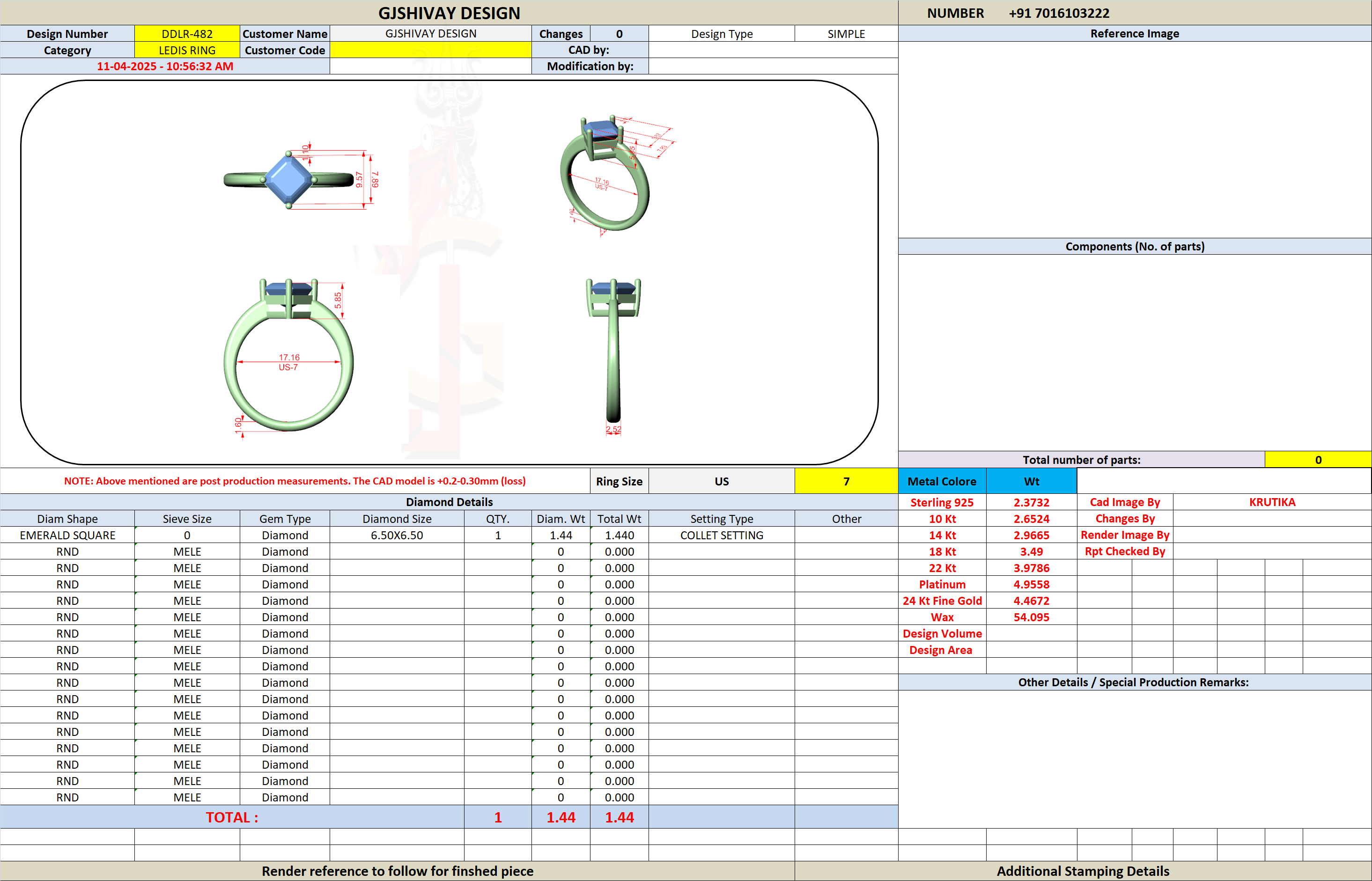Click the red post production measurements NOTE
The height and width of the screenshot is (881, 1372).
295,481
